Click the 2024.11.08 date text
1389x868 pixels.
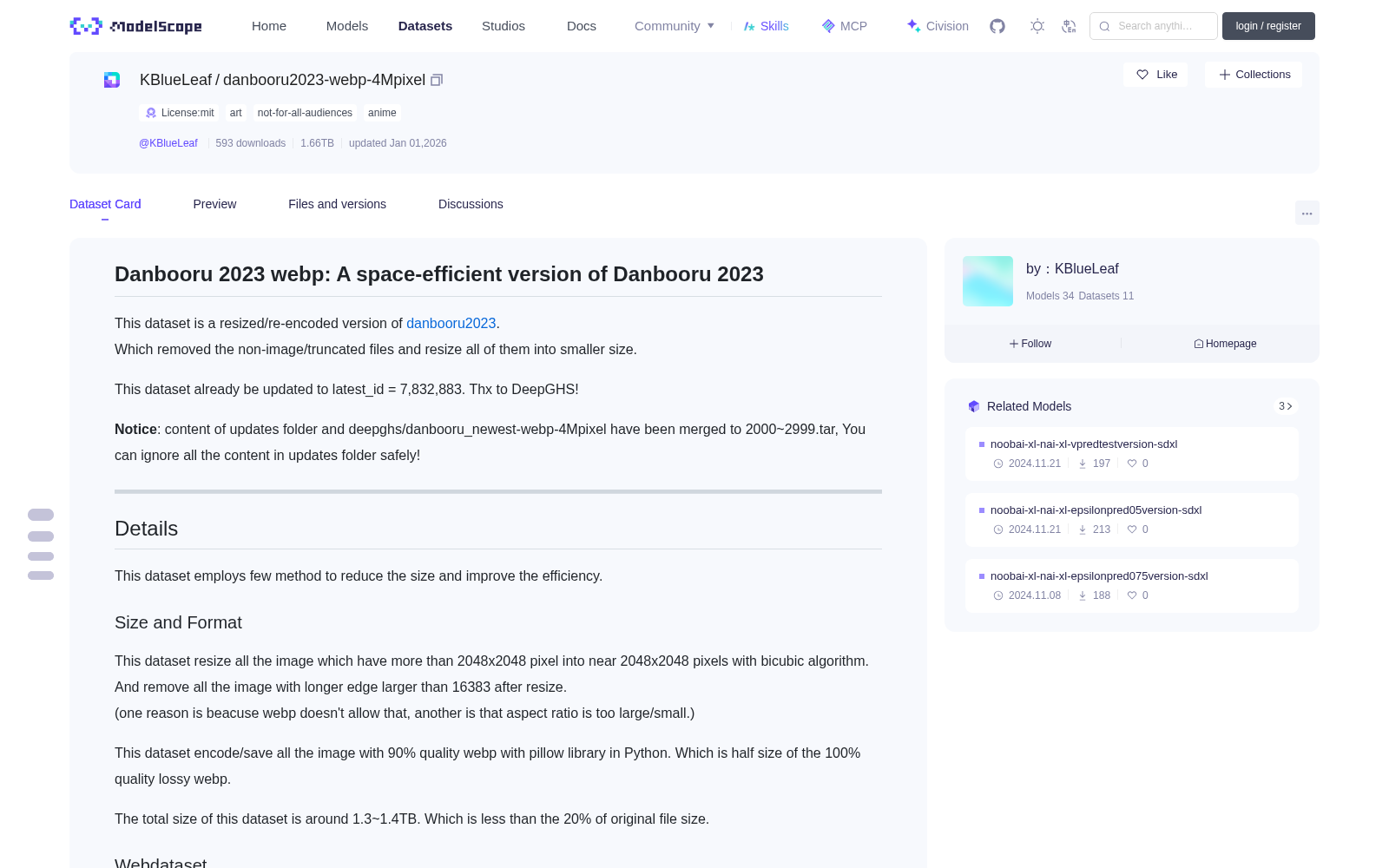tap(1035, 595)
